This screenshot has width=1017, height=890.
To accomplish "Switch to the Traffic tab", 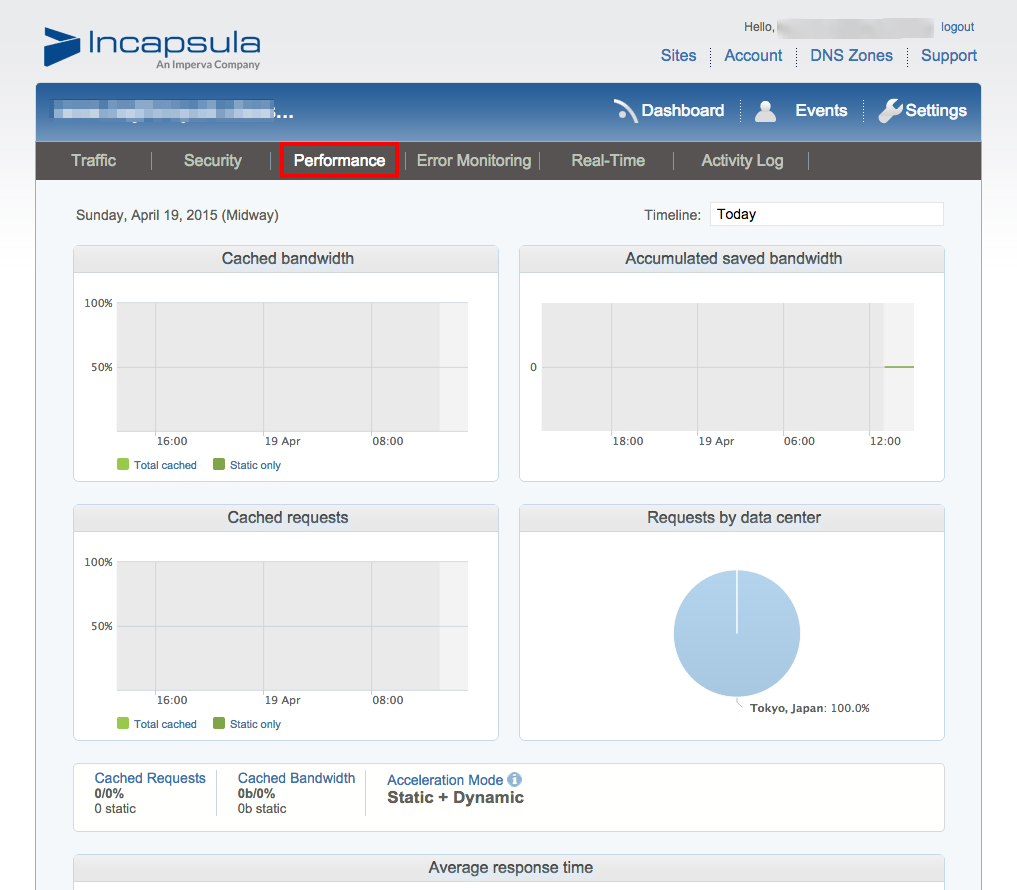I will click(94, 161).
